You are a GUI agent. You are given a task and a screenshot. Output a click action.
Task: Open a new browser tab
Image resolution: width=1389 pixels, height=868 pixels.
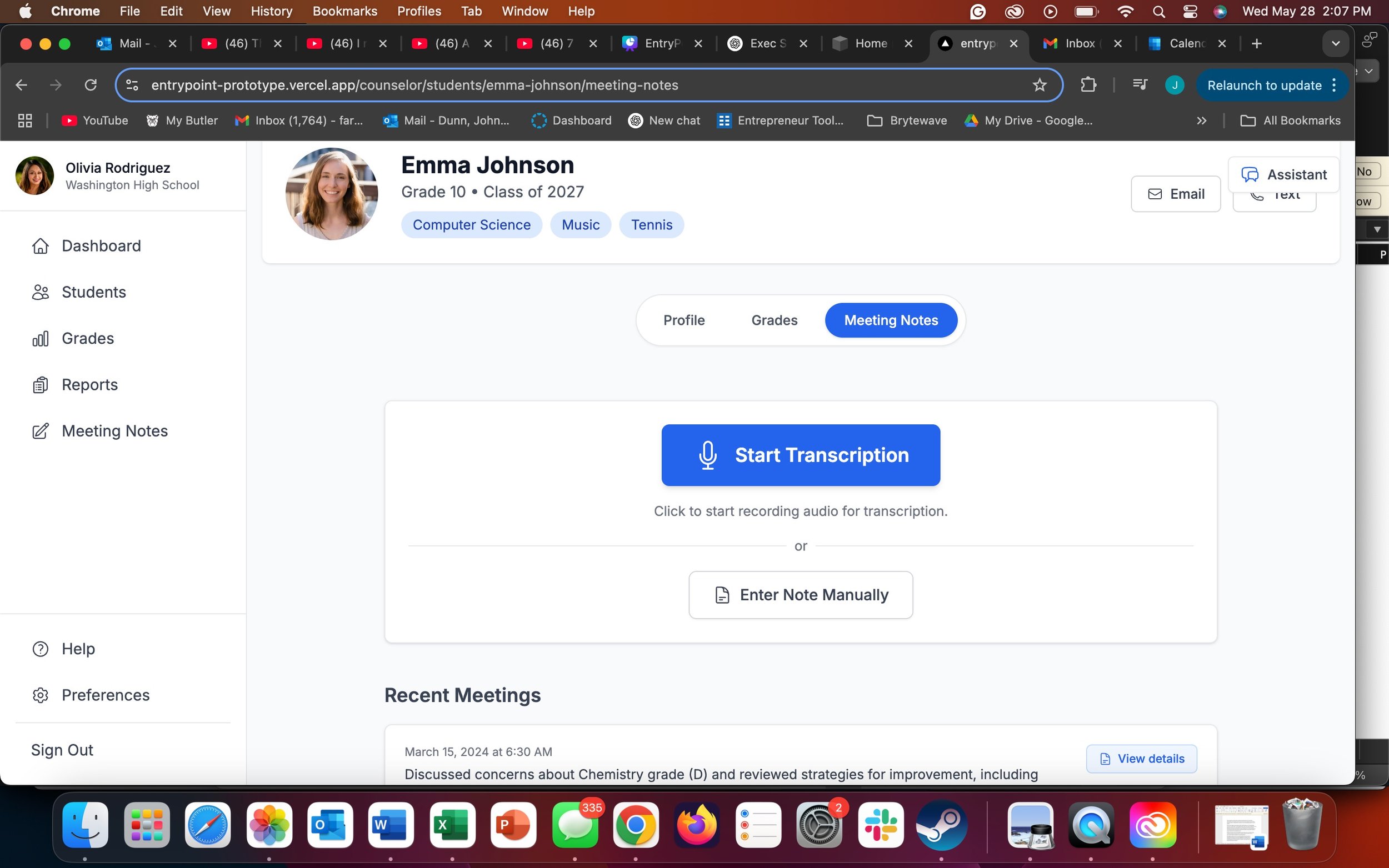1256,44
